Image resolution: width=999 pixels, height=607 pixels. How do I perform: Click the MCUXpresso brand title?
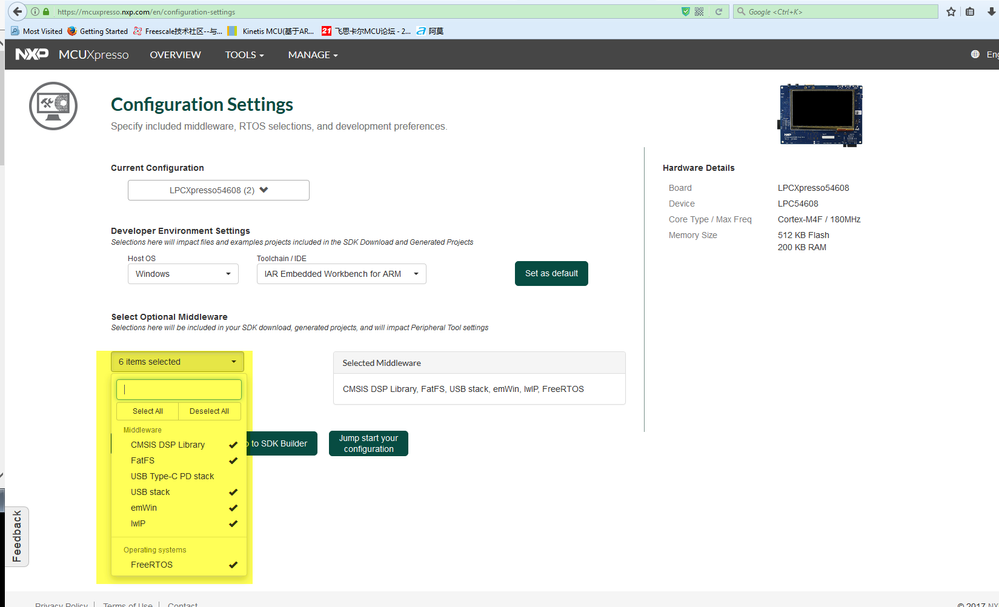pos(94,55)
